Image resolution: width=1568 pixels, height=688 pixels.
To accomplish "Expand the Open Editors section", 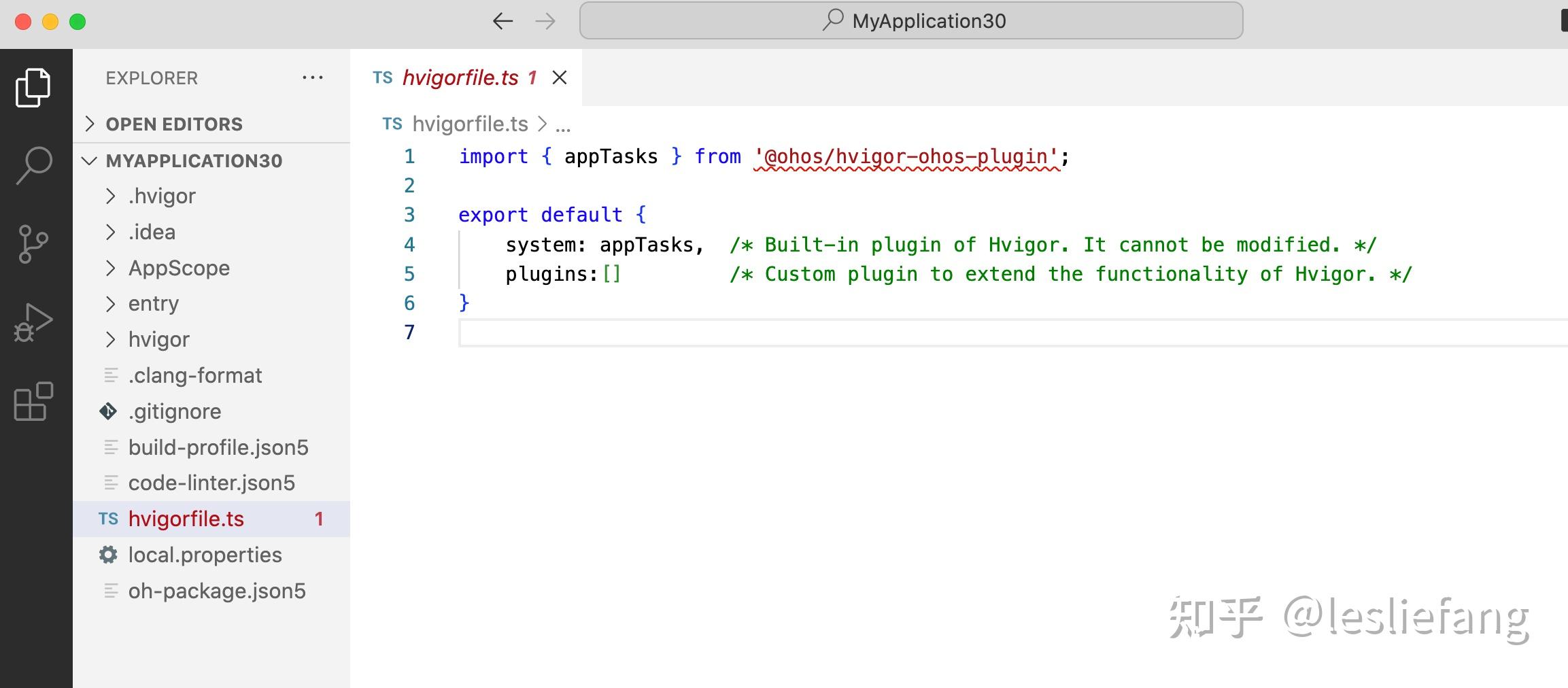I will pos(211,124).
